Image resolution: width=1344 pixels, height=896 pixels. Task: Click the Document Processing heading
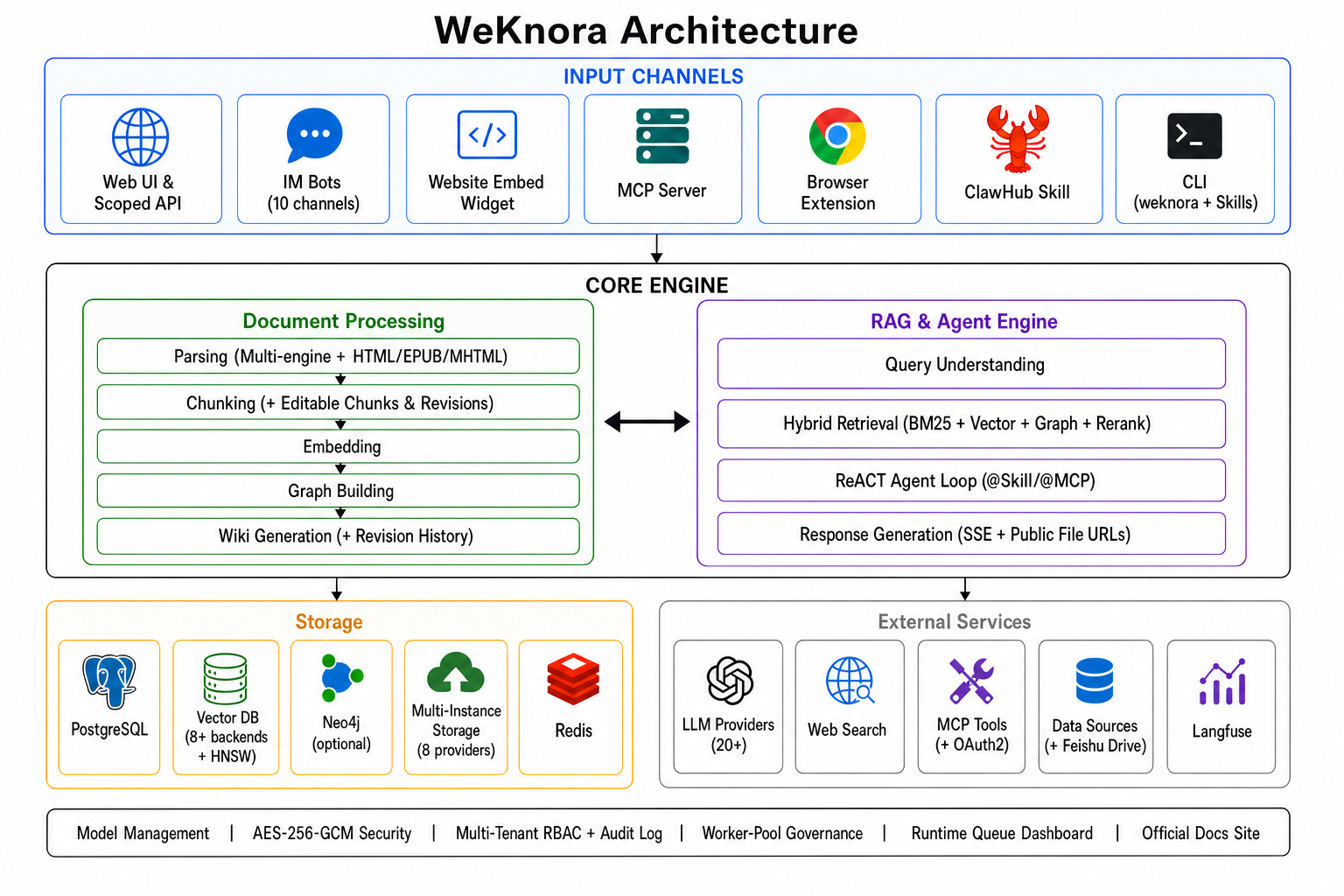pyautogui.click(x=344, y=321)
